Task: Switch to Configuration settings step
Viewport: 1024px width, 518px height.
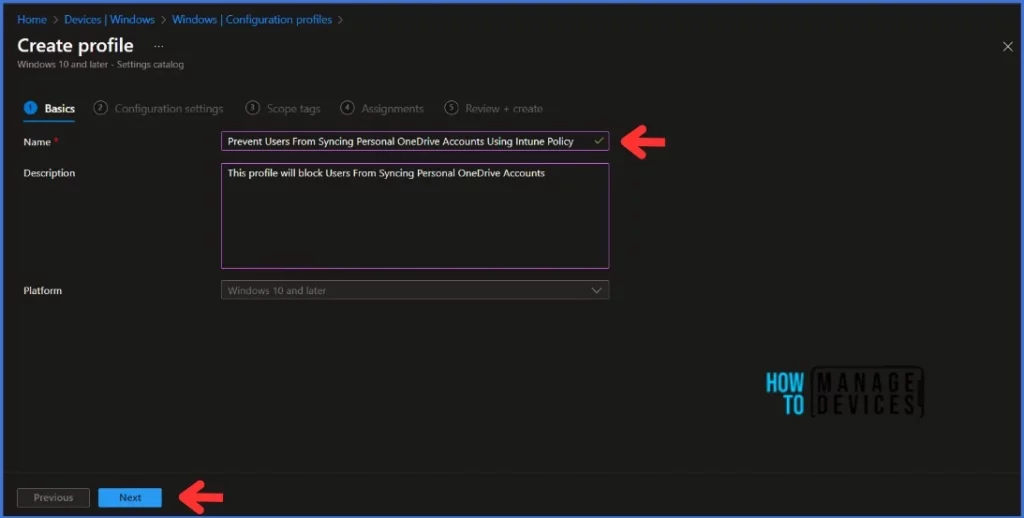Action: [159, 108]
